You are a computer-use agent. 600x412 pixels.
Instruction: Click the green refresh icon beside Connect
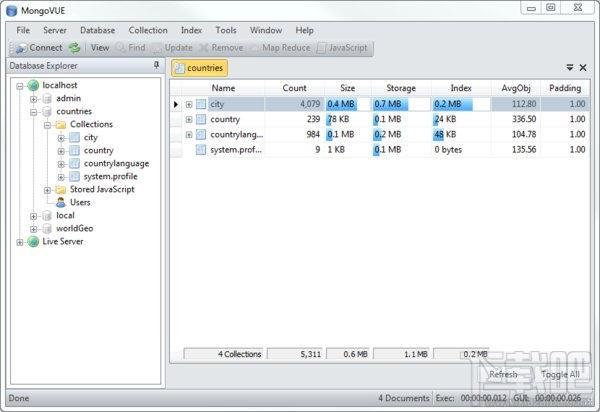[x=74, y=48]
